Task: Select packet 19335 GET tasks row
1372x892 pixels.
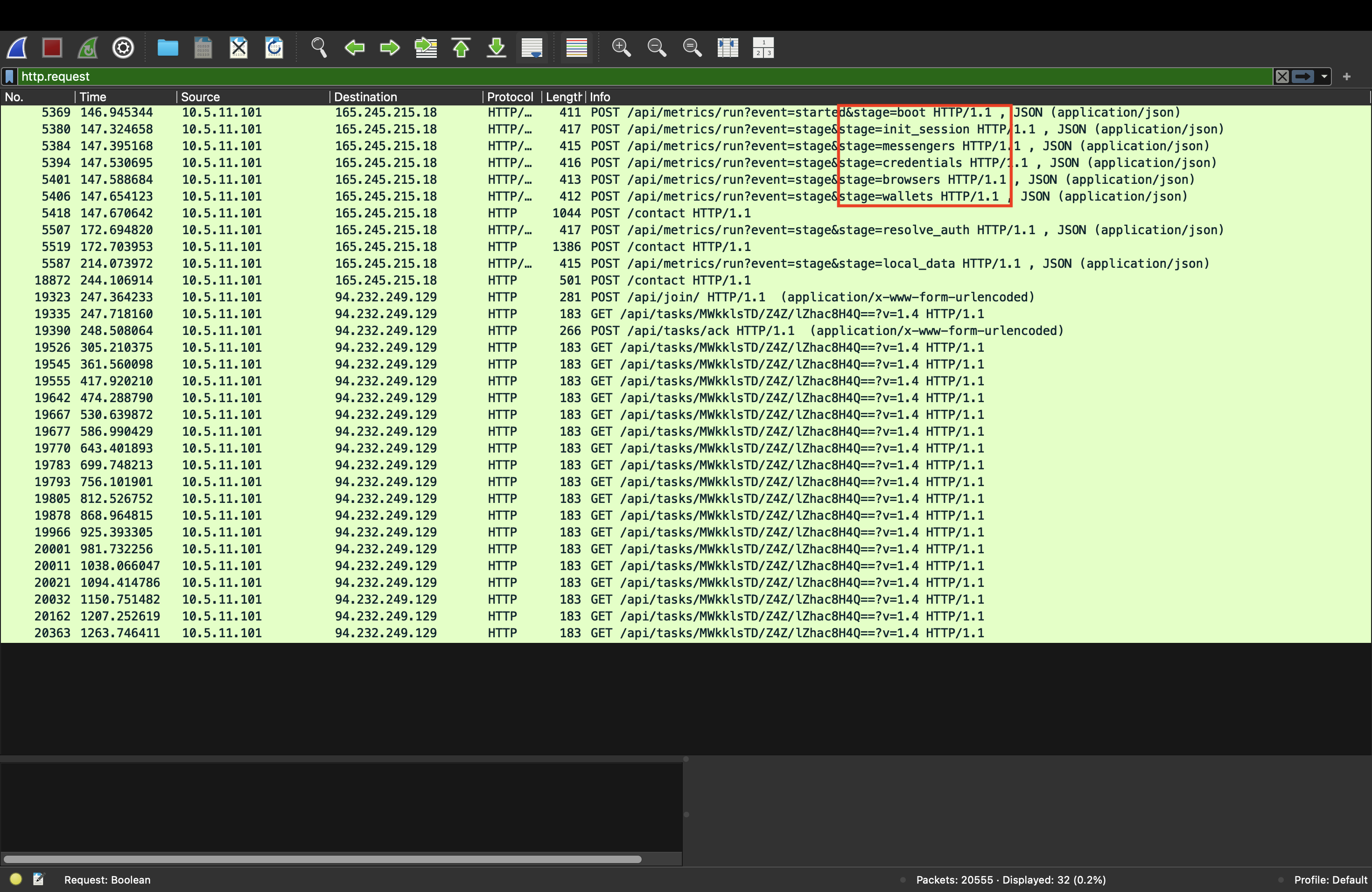Action: tap(686, 314)
